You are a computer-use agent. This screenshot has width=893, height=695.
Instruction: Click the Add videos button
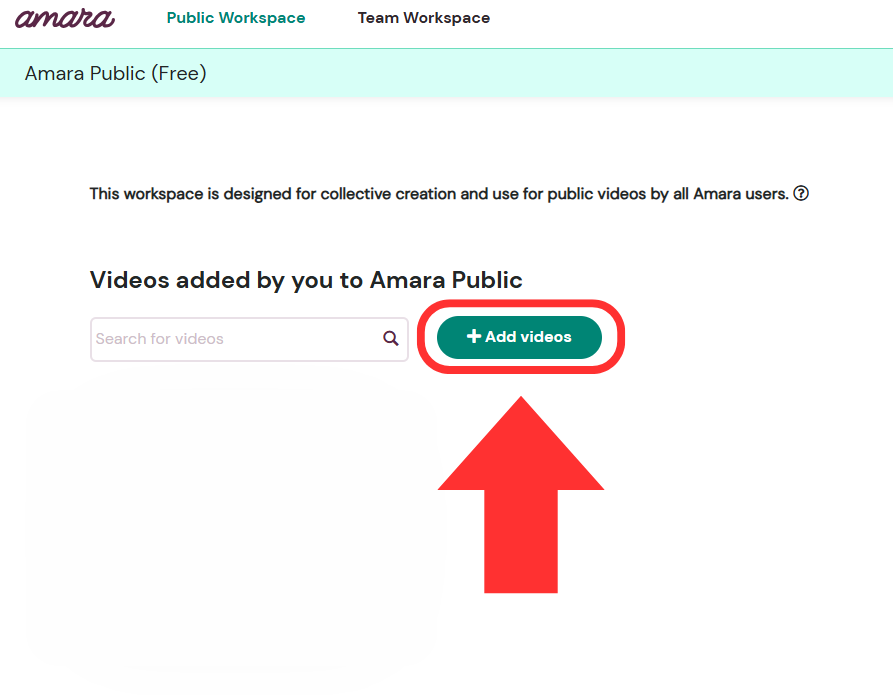(519, 337)
